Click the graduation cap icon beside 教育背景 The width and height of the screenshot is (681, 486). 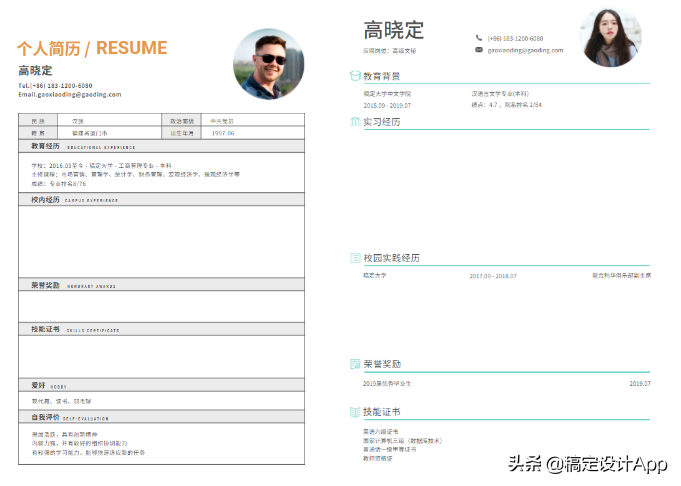coord(355,76)
